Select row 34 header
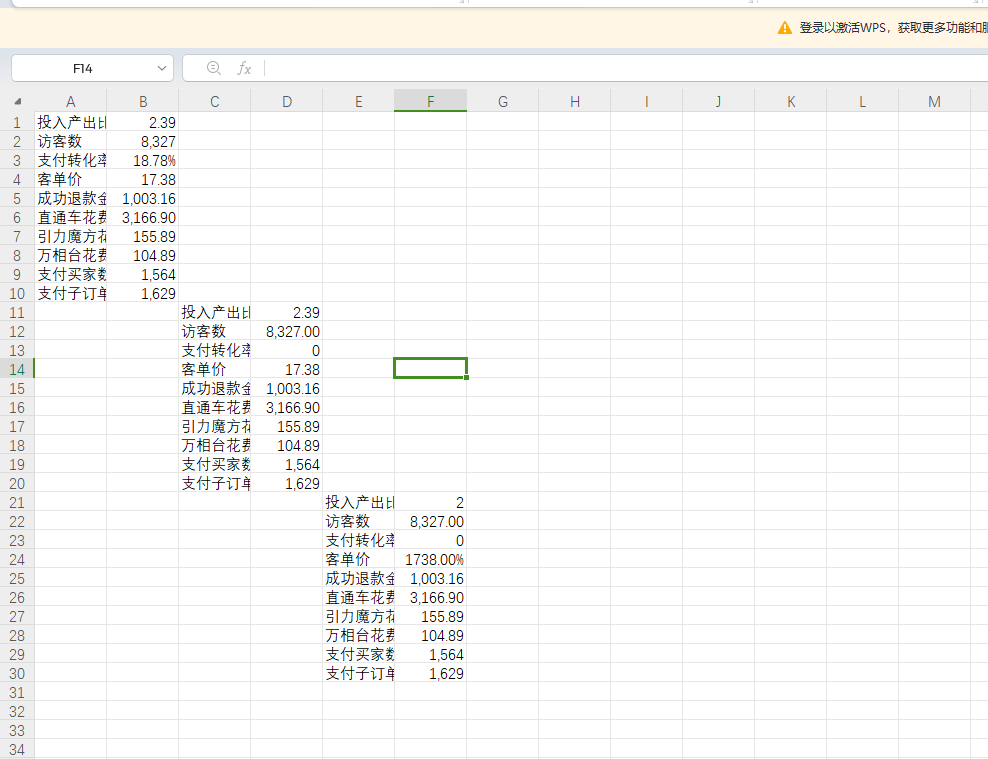988x759 pixels. click(17, 749)
